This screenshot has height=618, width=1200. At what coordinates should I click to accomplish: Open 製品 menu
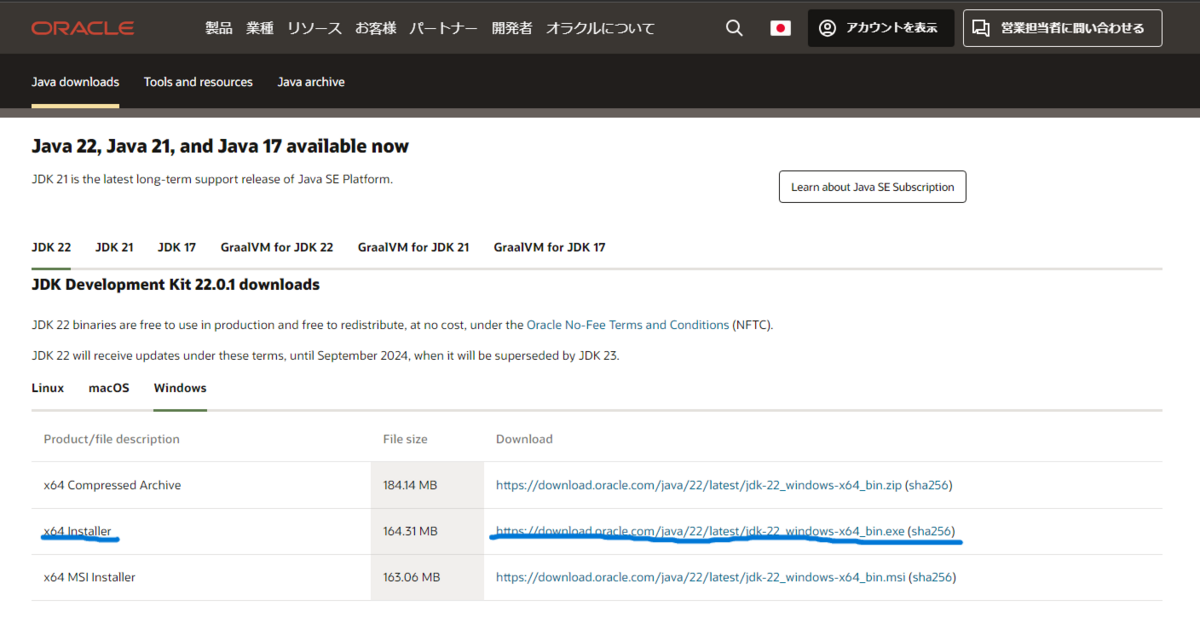click(x=219, y=28)
